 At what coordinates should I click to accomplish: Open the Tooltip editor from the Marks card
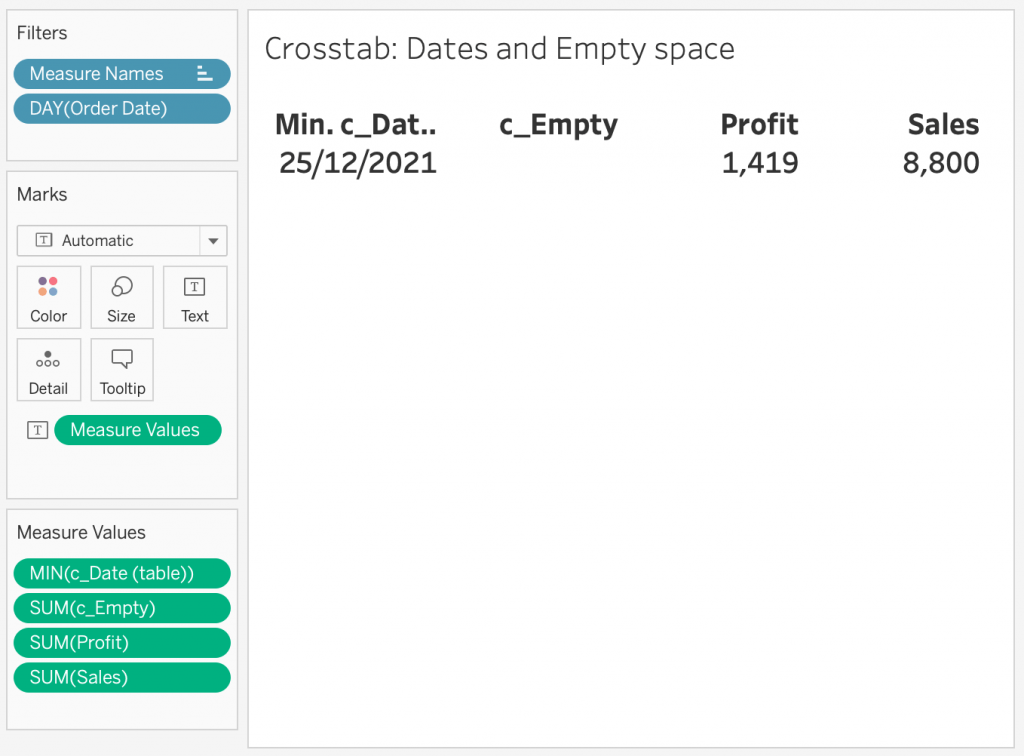click(x=121, y=369)
